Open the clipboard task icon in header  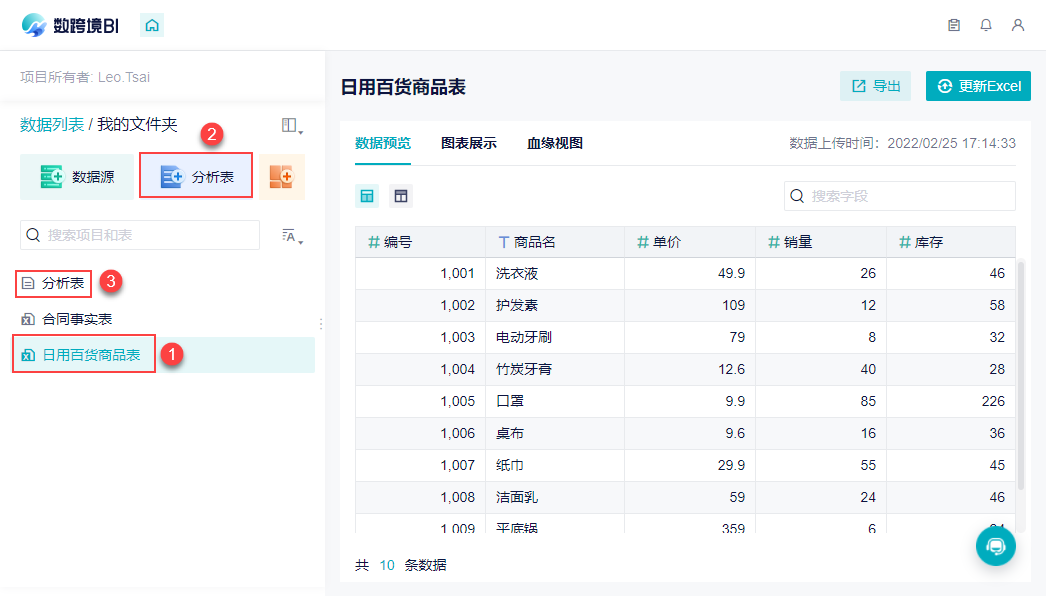[x=954, y=25]
